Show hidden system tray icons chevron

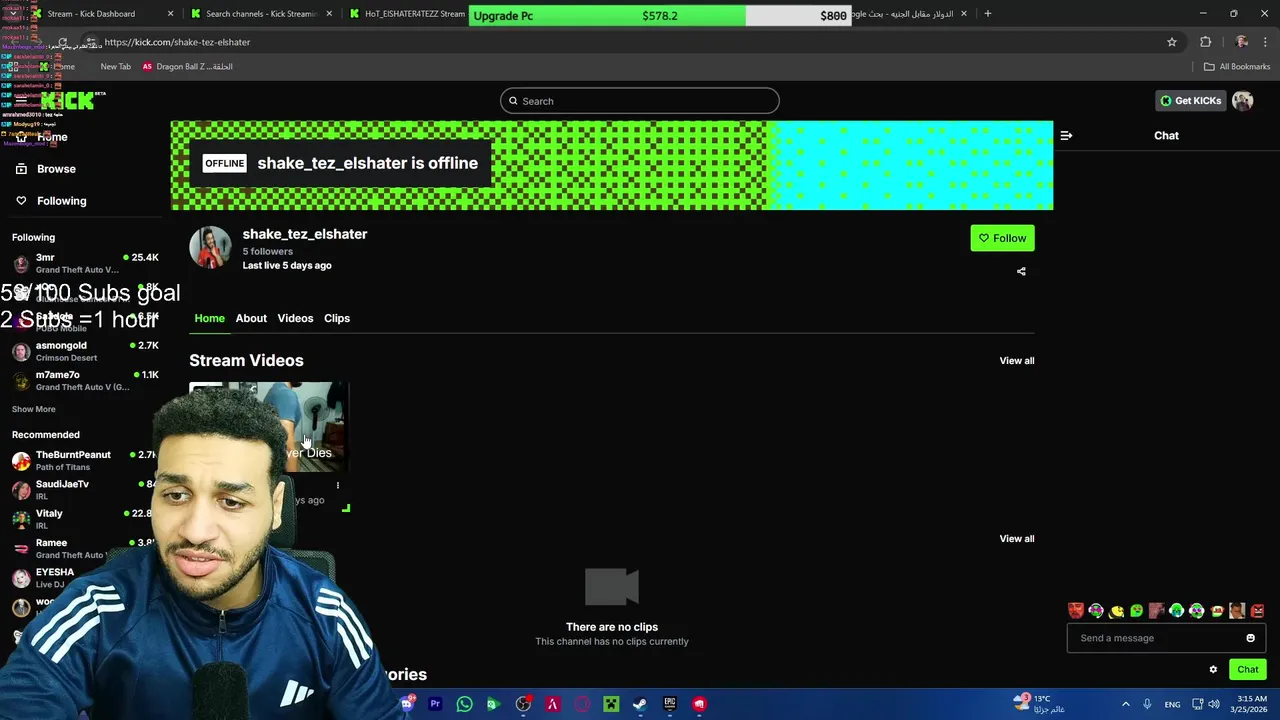coord(1125,704)
